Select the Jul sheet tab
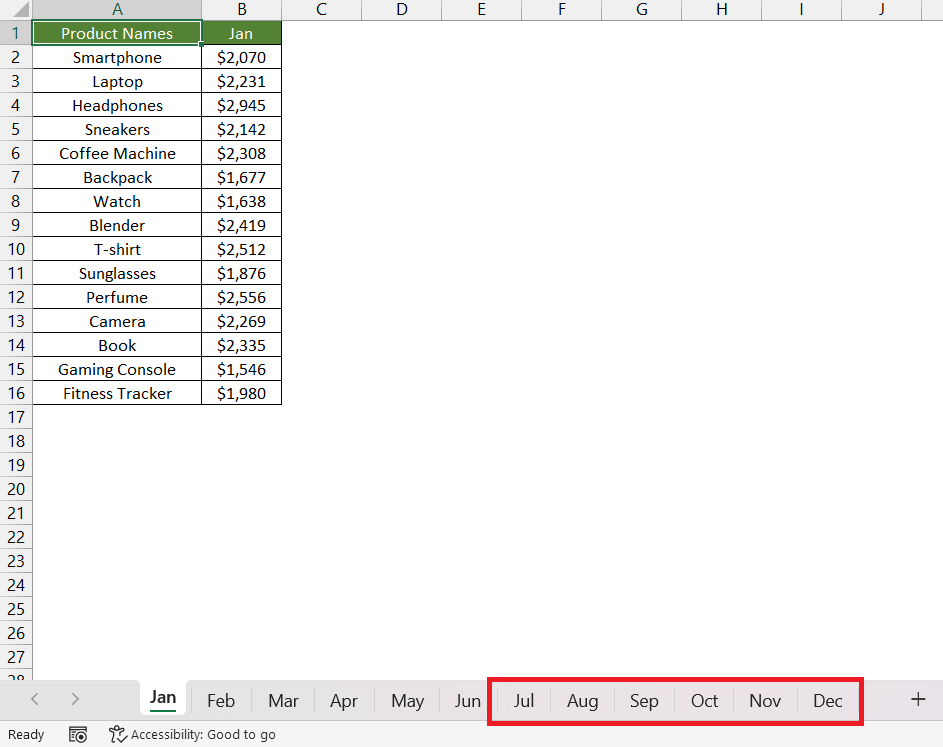 pos(523,700)
